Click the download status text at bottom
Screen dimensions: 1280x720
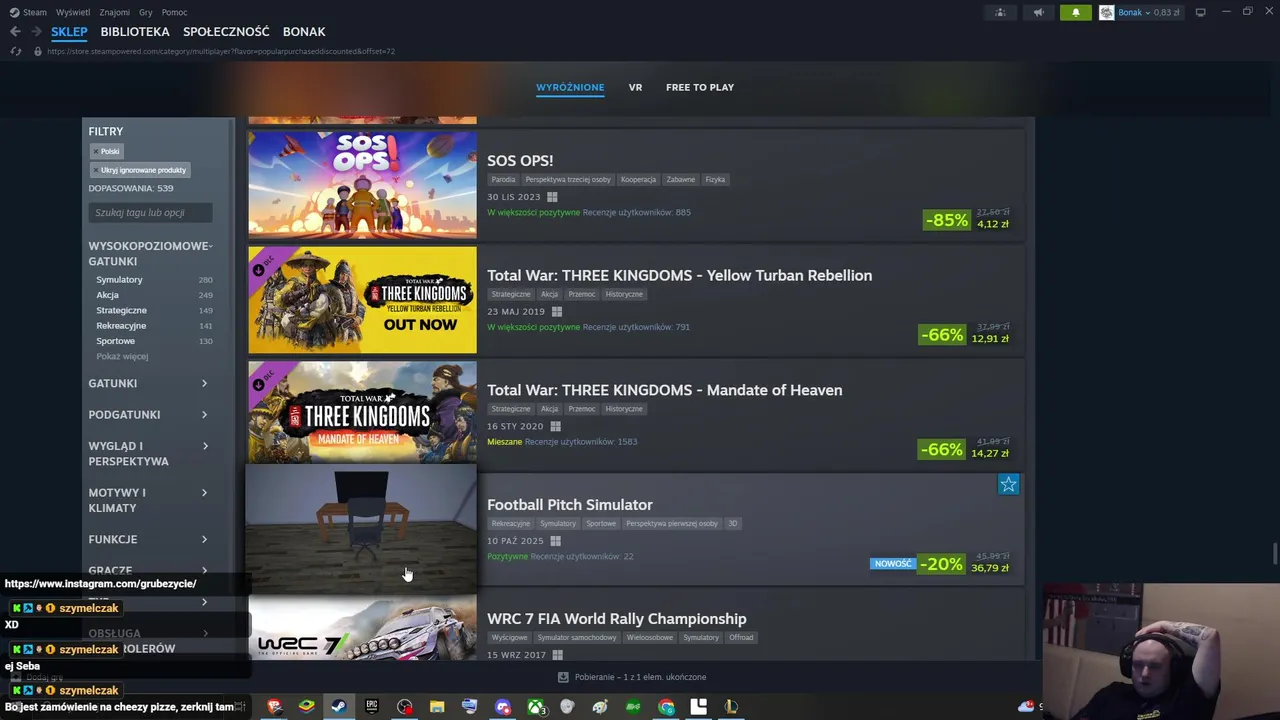click(640, 677)
